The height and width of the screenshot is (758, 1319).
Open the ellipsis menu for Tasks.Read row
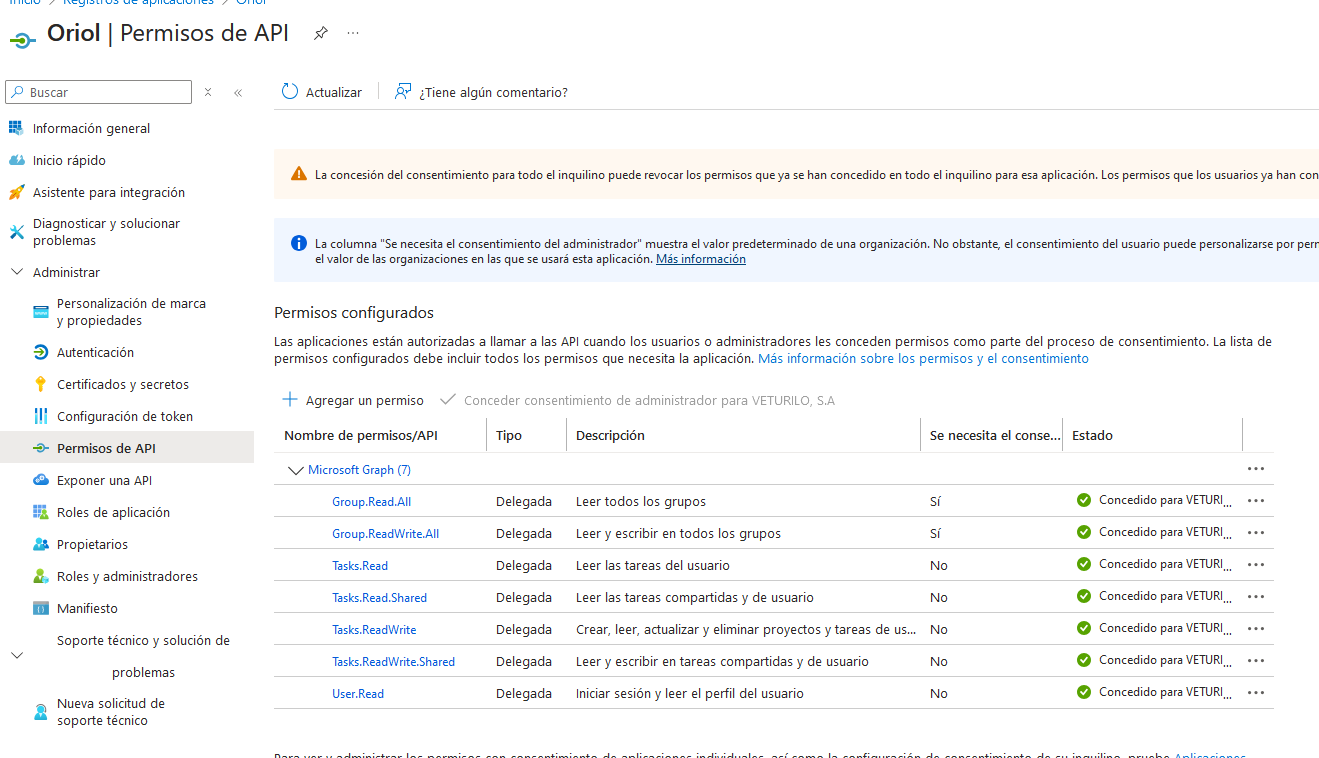tap(1256, 565)
